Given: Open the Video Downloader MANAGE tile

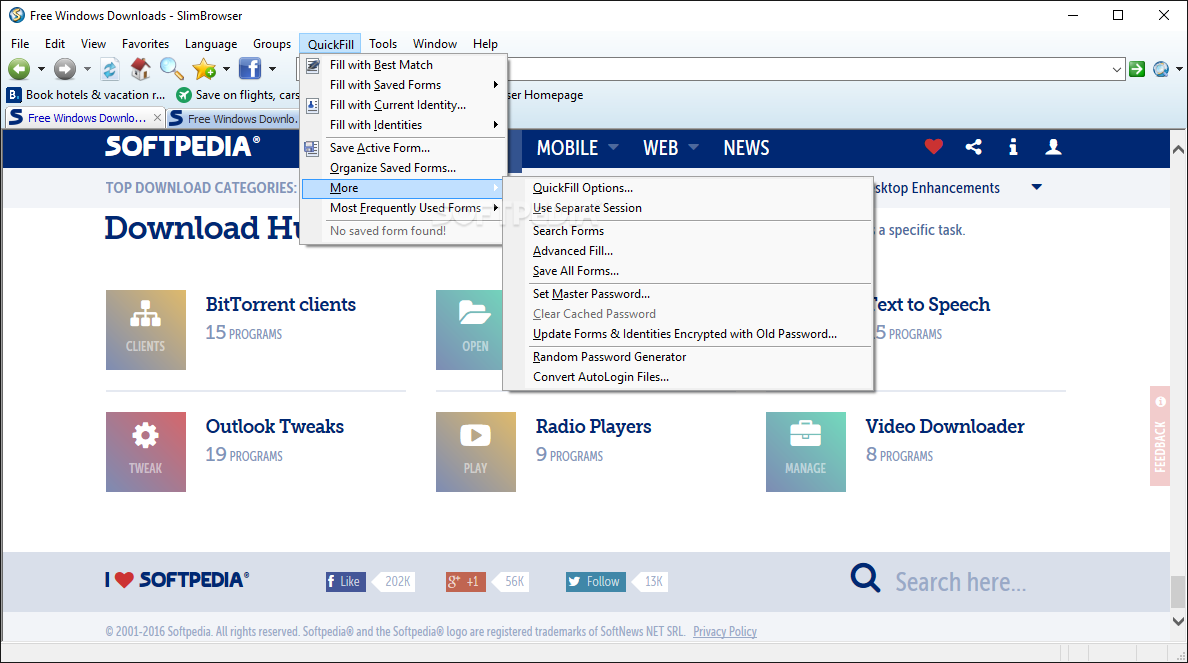Looking at the screenshot, I should tap(805, 452).
